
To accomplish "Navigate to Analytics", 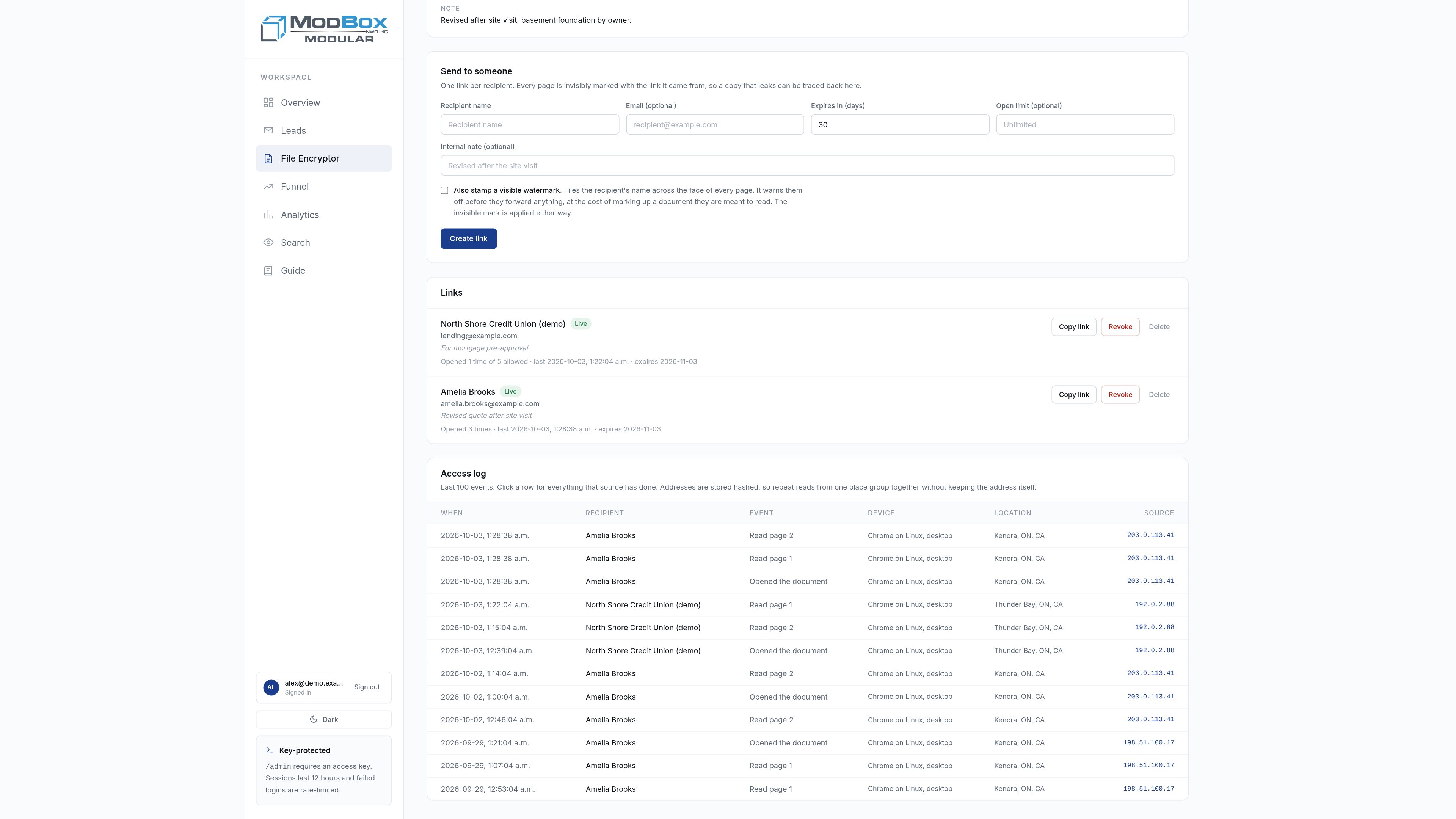I will coord(324,215).
